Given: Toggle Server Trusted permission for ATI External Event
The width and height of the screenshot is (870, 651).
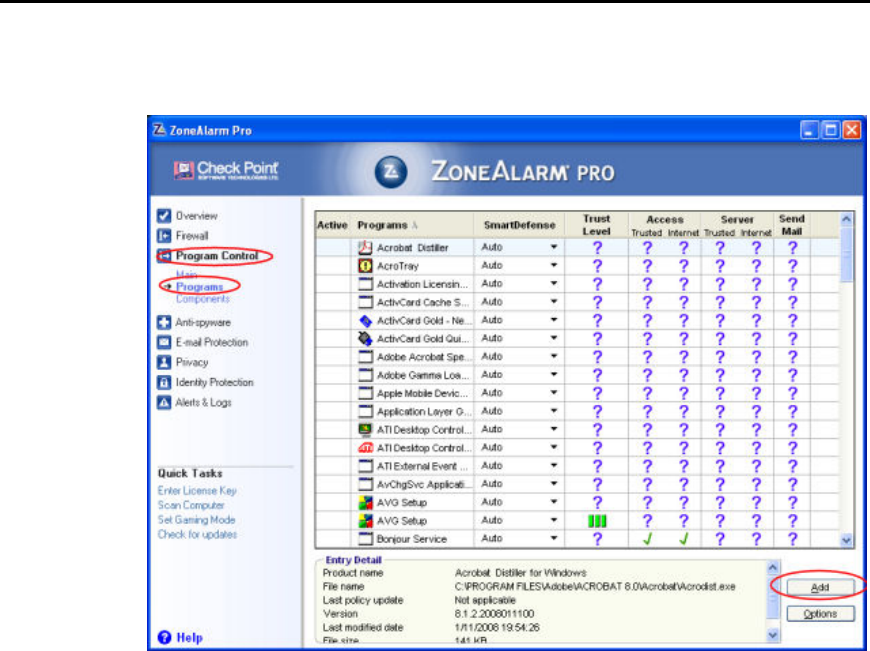Looking at the screenshot, I should [720, 466].
